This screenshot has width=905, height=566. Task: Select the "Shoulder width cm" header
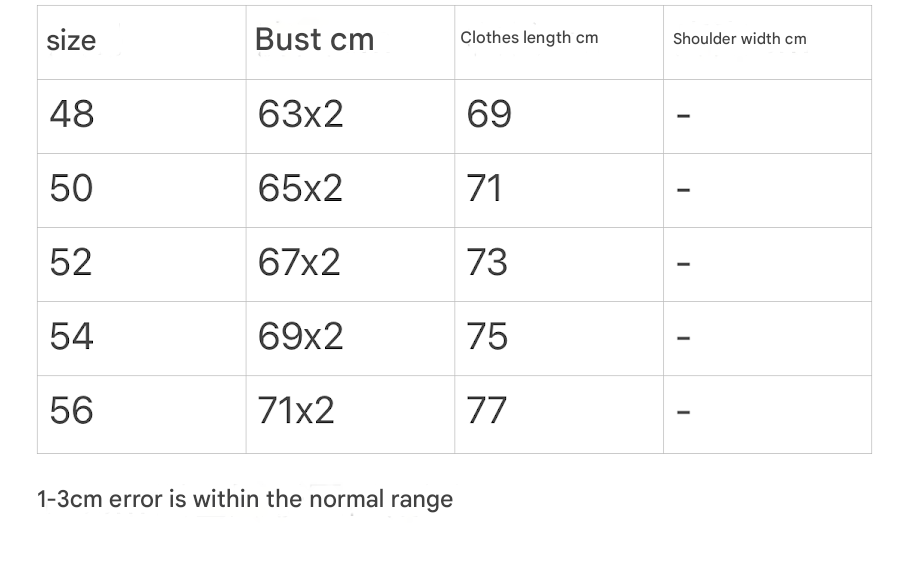click(739, 39)
